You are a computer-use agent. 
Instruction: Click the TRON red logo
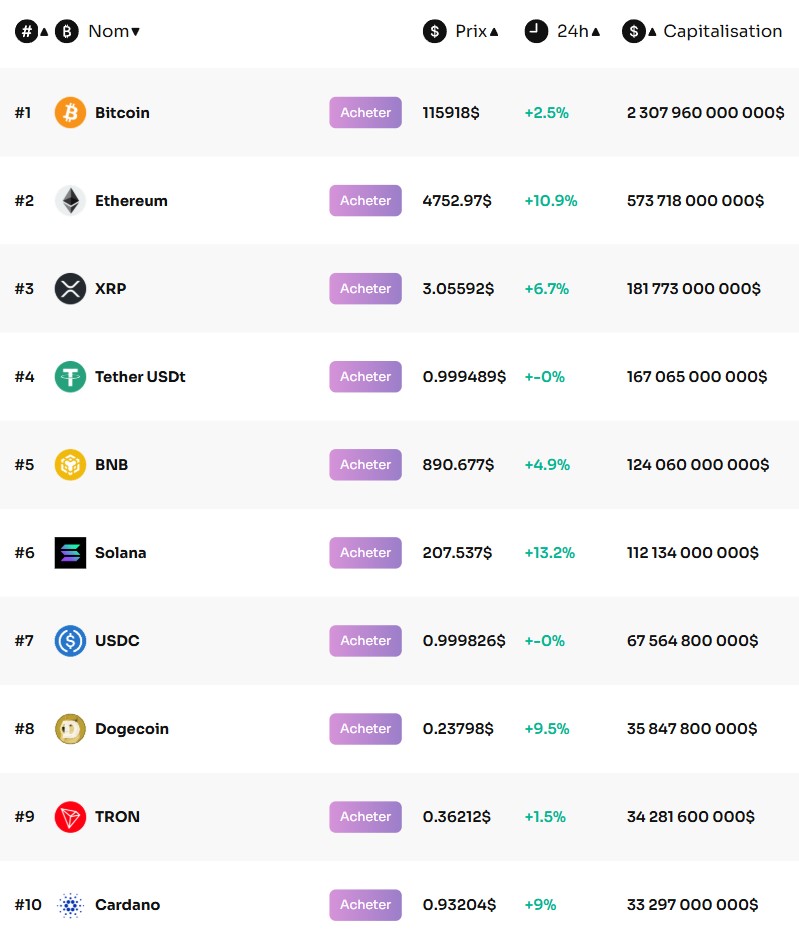point(69,817)
